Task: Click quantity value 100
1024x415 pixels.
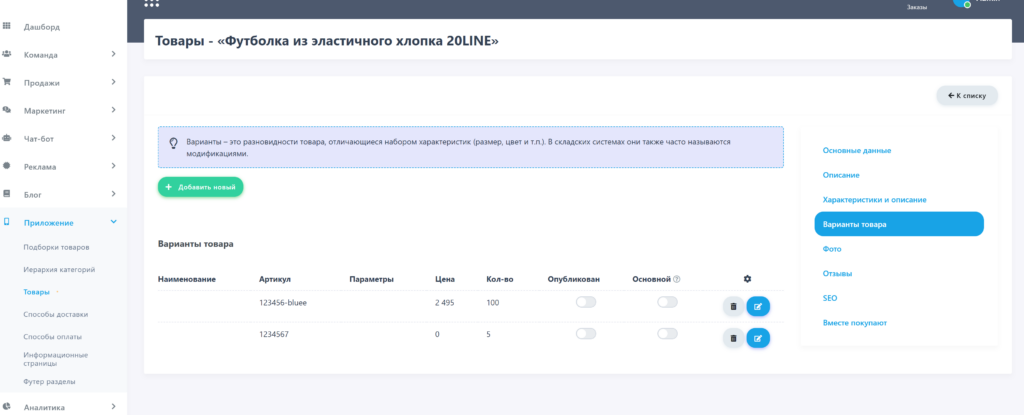Action: coord(493,303)
